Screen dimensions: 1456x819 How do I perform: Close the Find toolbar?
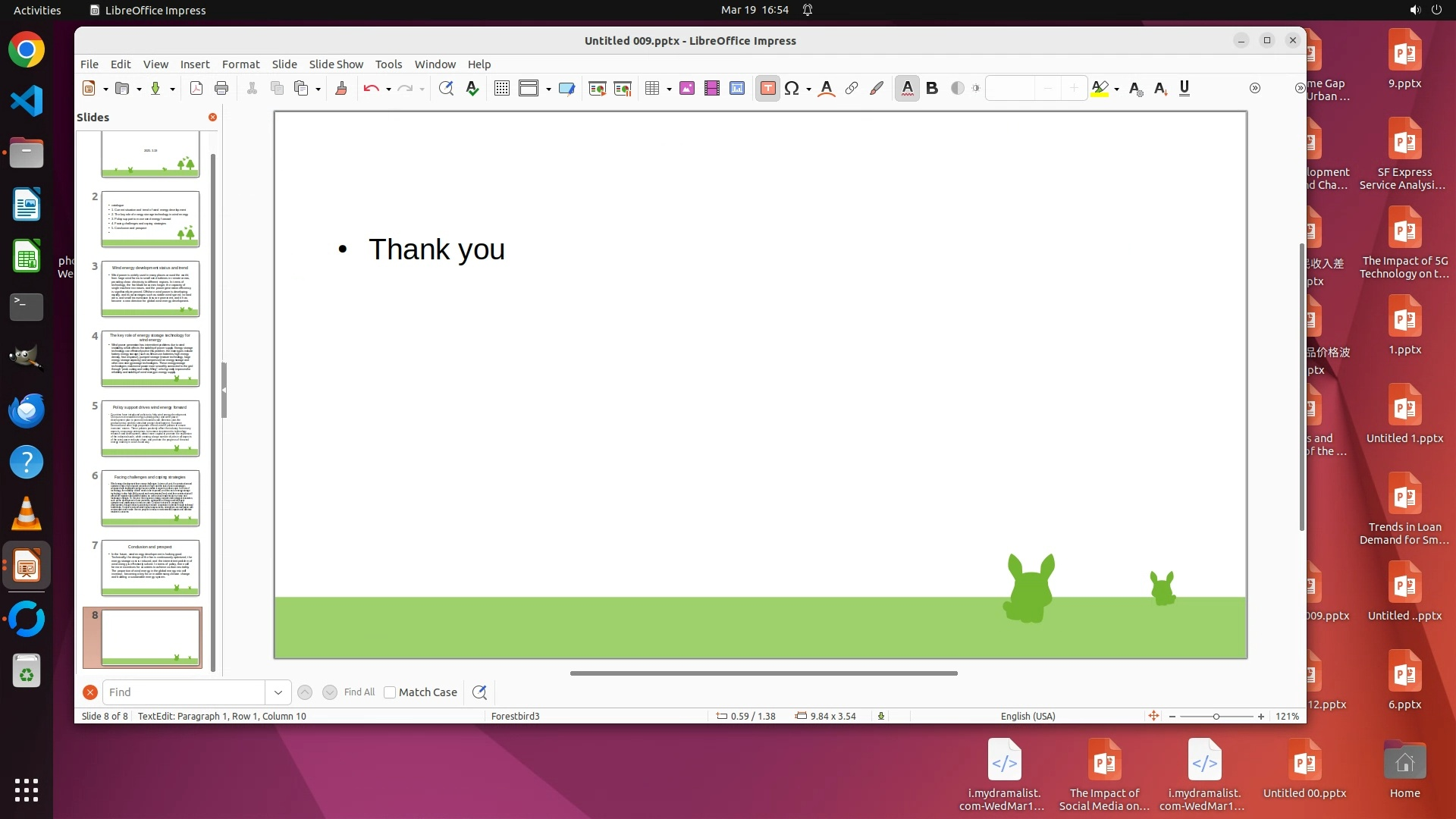(x=89, y=692)
